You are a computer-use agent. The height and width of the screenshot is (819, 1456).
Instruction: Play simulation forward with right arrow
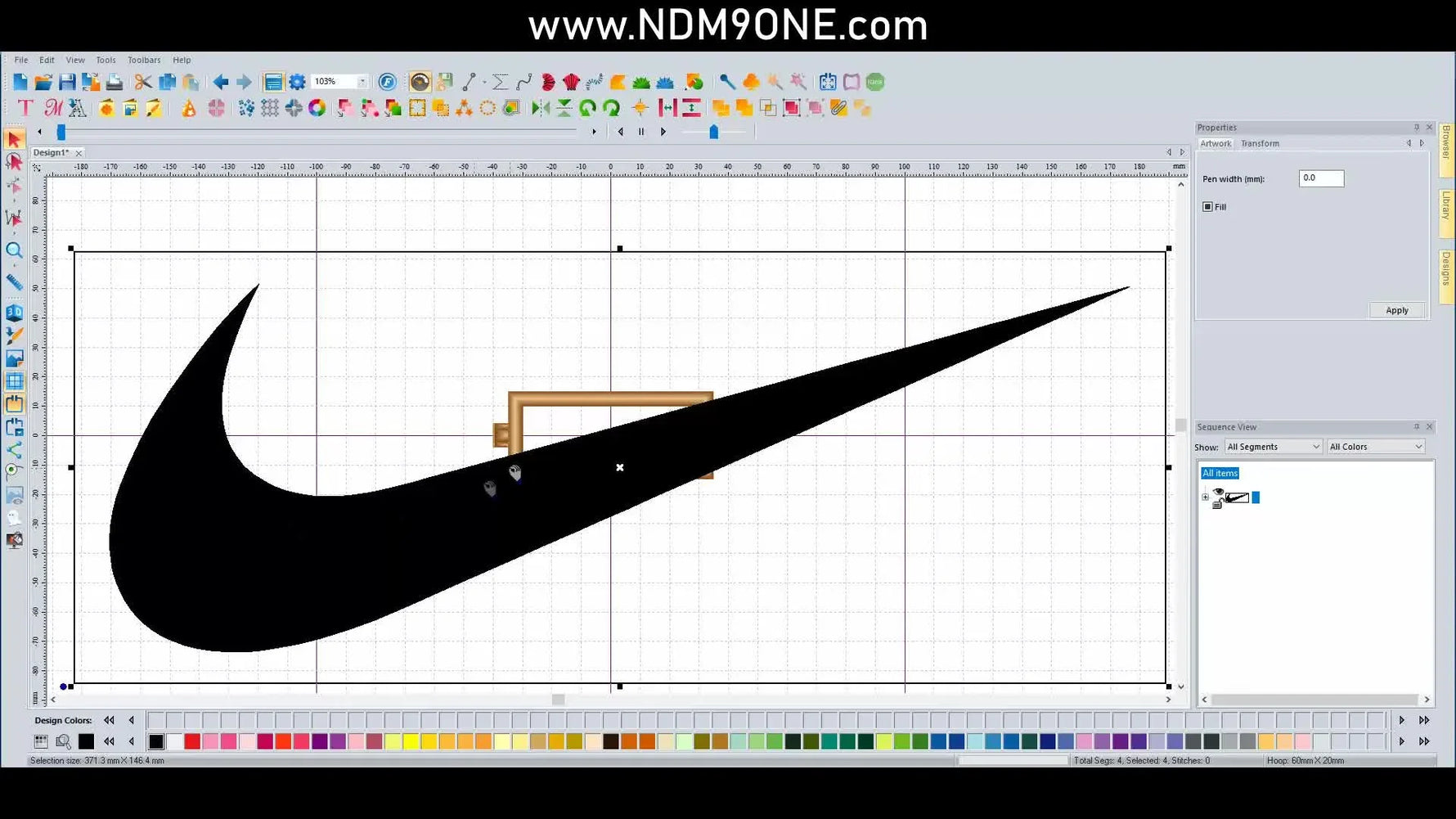pos(663,132)
